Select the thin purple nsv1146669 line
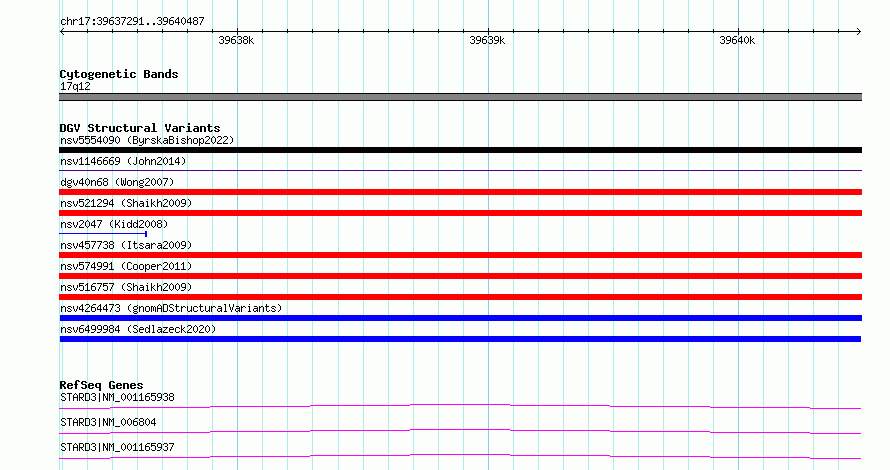This screenshot has height=470, width=890. pyautogui.click(x=460, y=170)
